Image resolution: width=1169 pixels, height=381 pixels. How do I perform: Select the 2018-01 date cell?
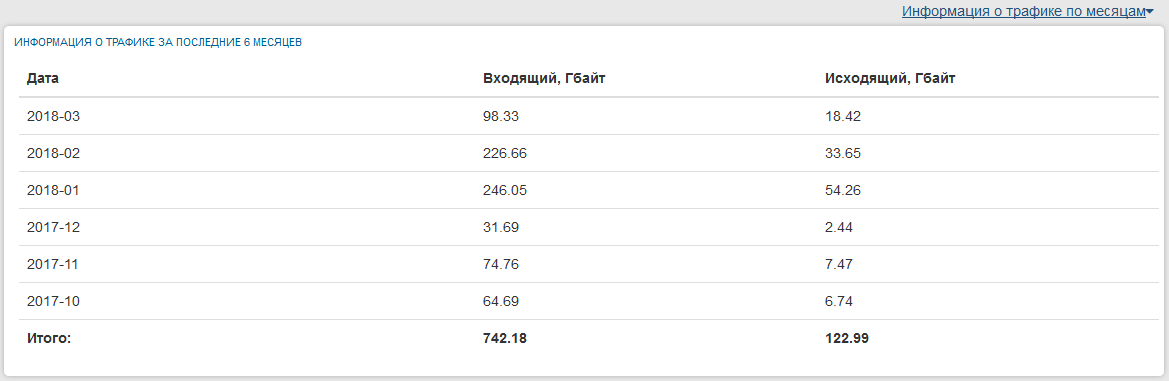click(53, 190)
